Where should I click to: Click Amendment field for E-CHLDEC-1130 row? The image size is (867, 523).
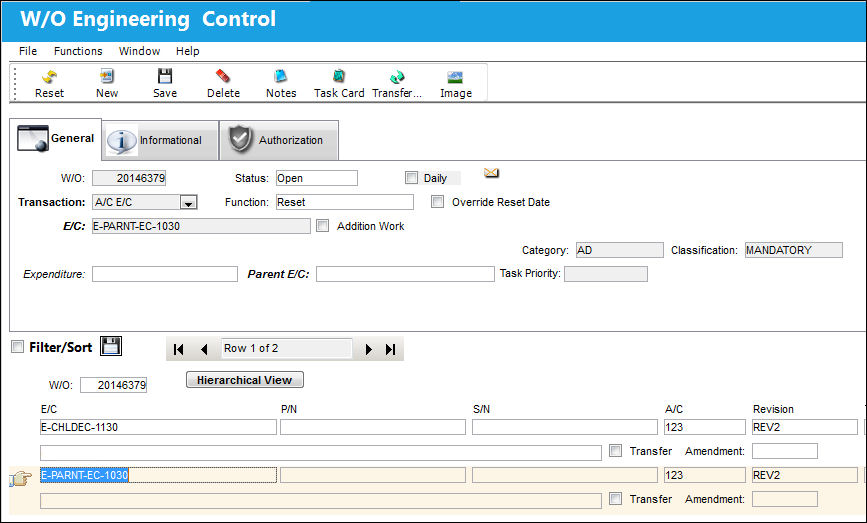[x=785, y=451]
